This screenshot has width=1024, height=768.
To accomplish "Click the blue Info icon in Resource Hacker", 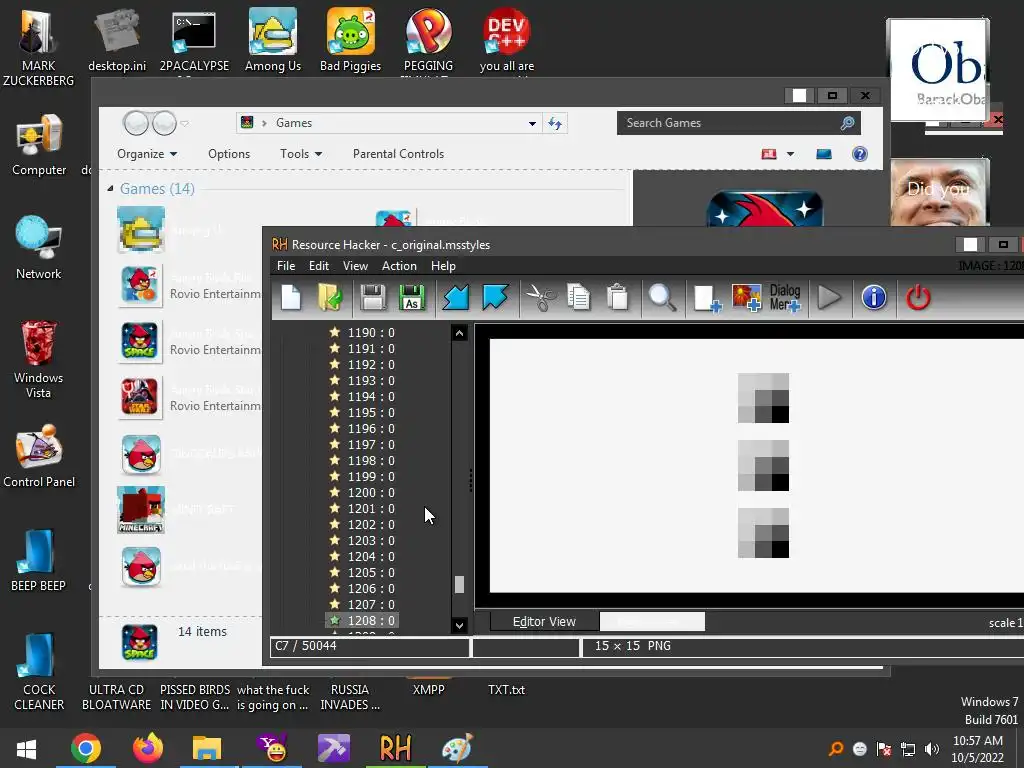I will coord(874,298).
